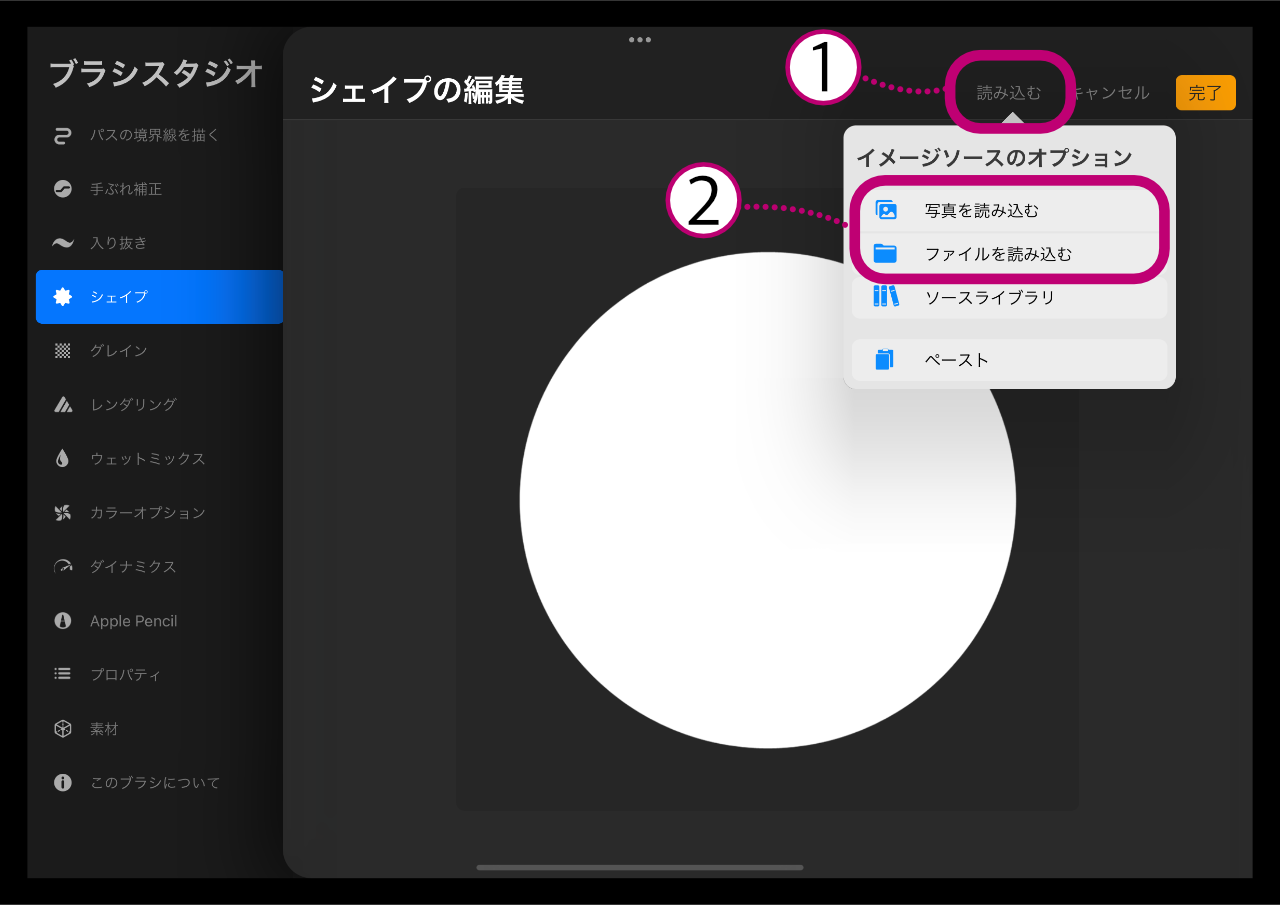Image resolution: width=1280 pixels, height=905 pixels.
Task: Click the books icon beside ソースライブラリ
Action: click(x=885, y=296)
